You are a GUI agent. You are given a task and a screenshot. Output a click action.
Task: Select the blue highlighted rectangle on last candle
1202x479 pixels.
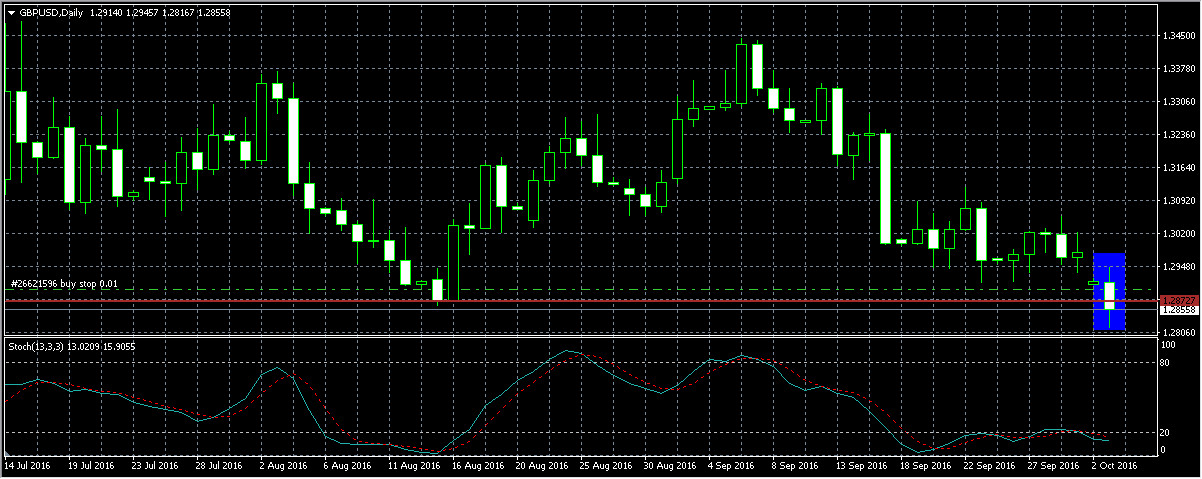coord(1110,291)
